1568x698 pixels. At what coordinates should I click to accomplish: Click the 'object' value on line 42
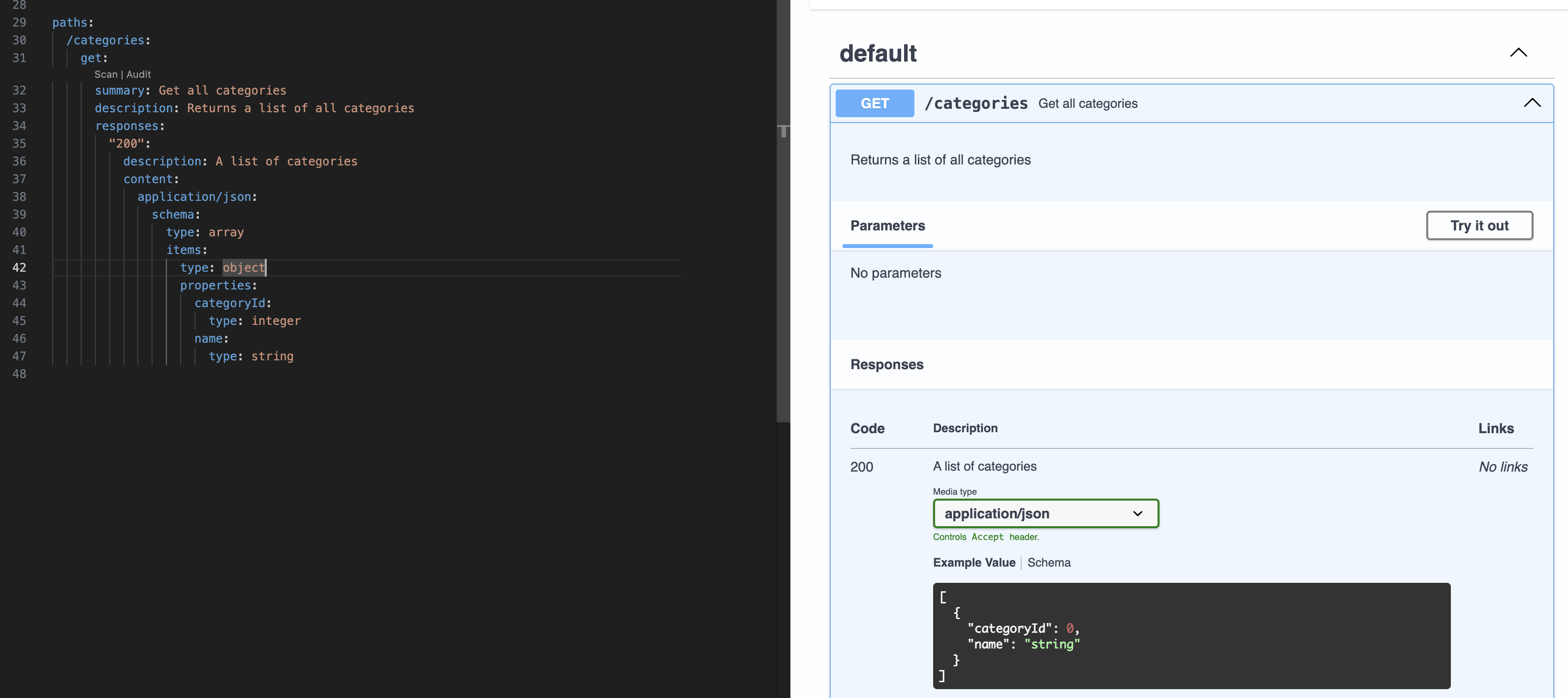pyautogui.click(x=244, y=268)
